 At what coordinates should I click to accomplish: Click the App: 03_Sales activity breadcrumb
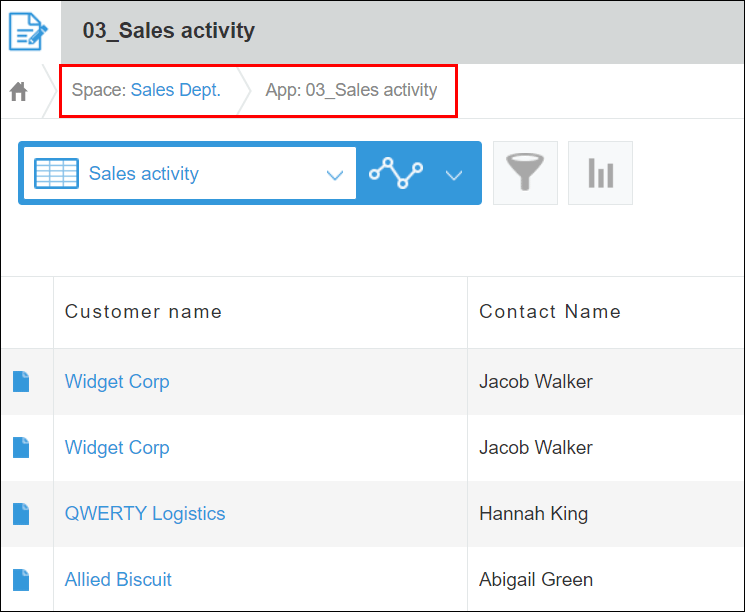coord(351,90)
